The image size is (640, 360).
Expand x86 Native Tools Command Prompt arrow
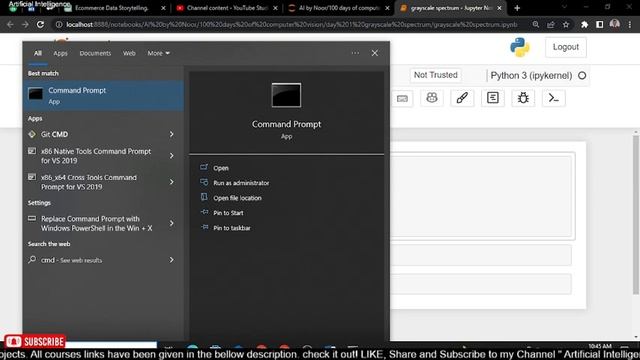pos(172,156)
